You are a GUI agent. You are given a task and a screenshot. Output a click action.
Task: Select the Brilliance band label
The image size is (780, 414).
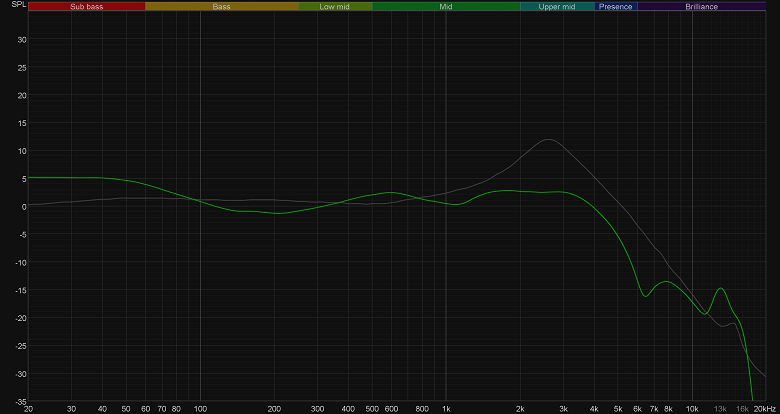pos(701,6)
